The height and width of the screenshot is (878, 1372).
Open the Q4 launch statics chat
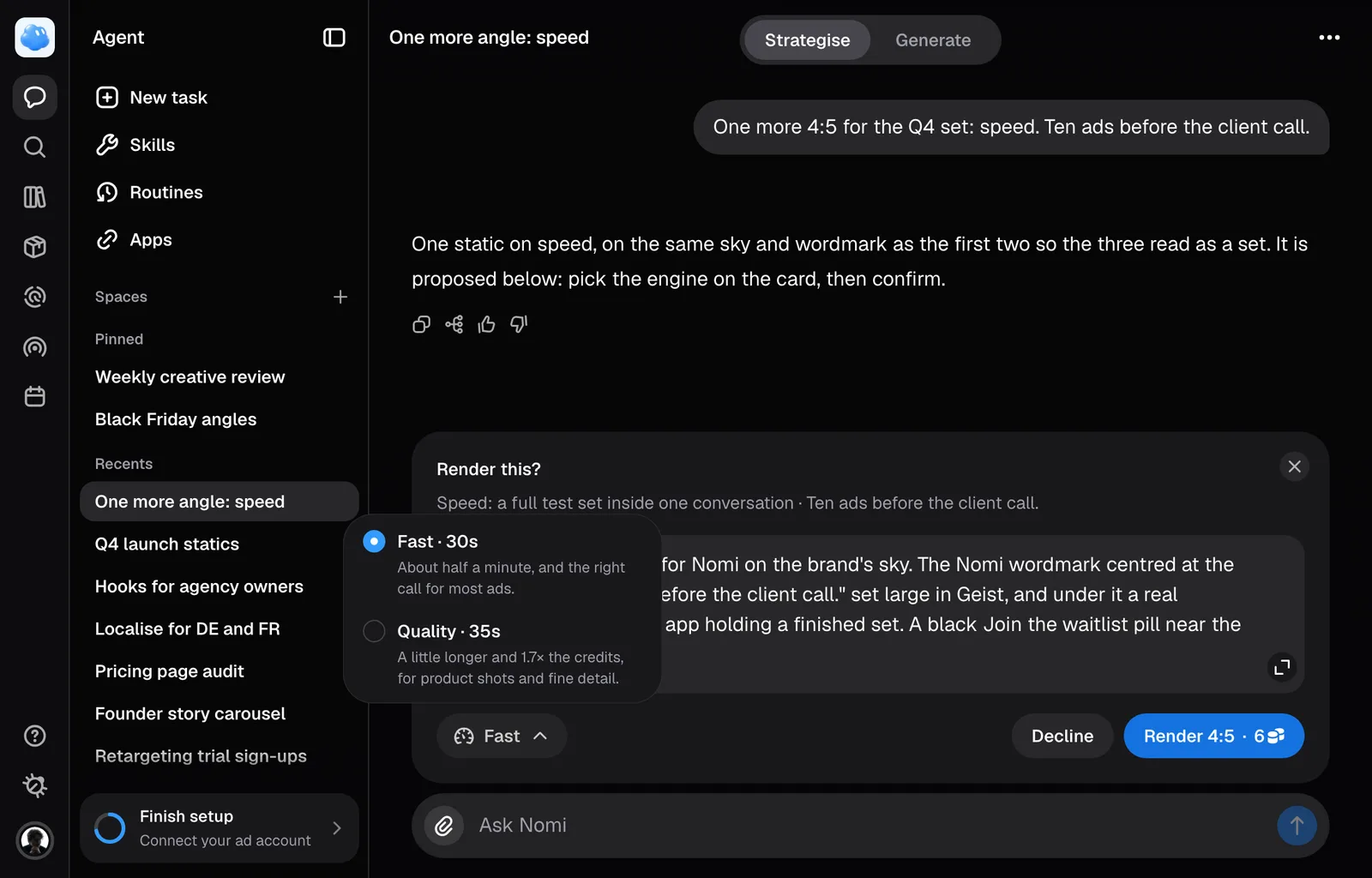[x=167, y=544]
